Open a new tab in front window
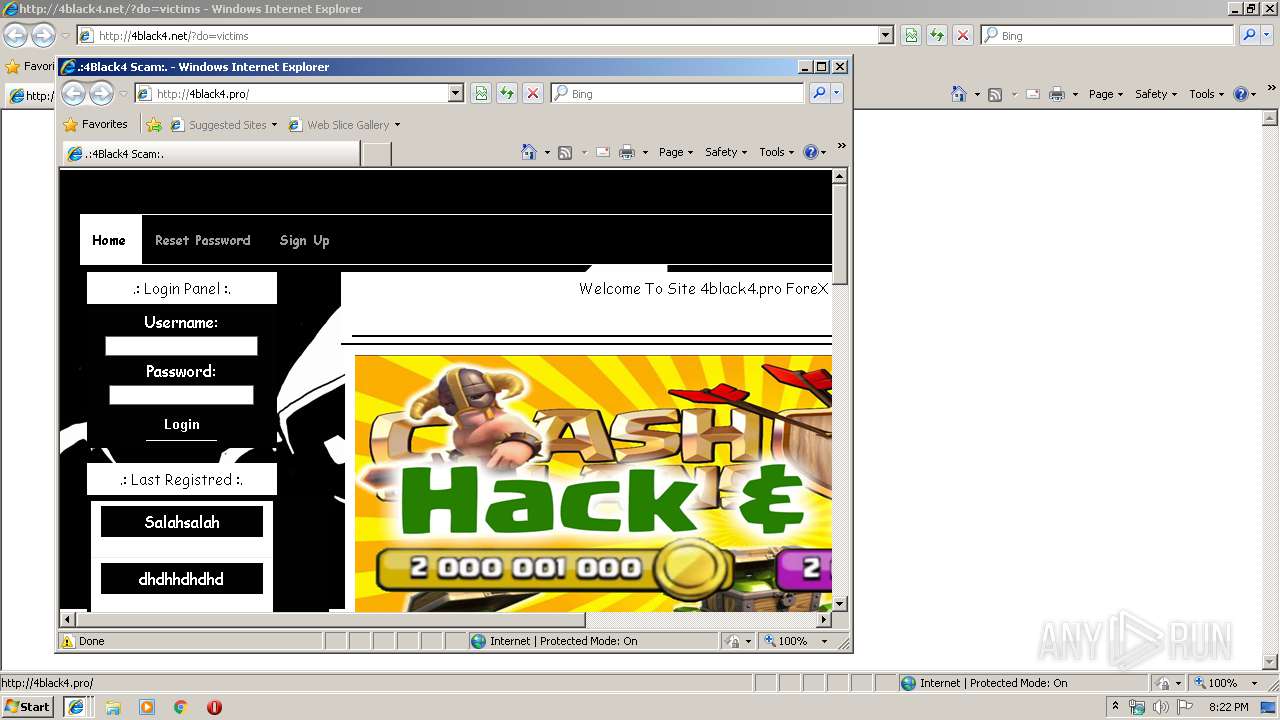 (376, 154)
